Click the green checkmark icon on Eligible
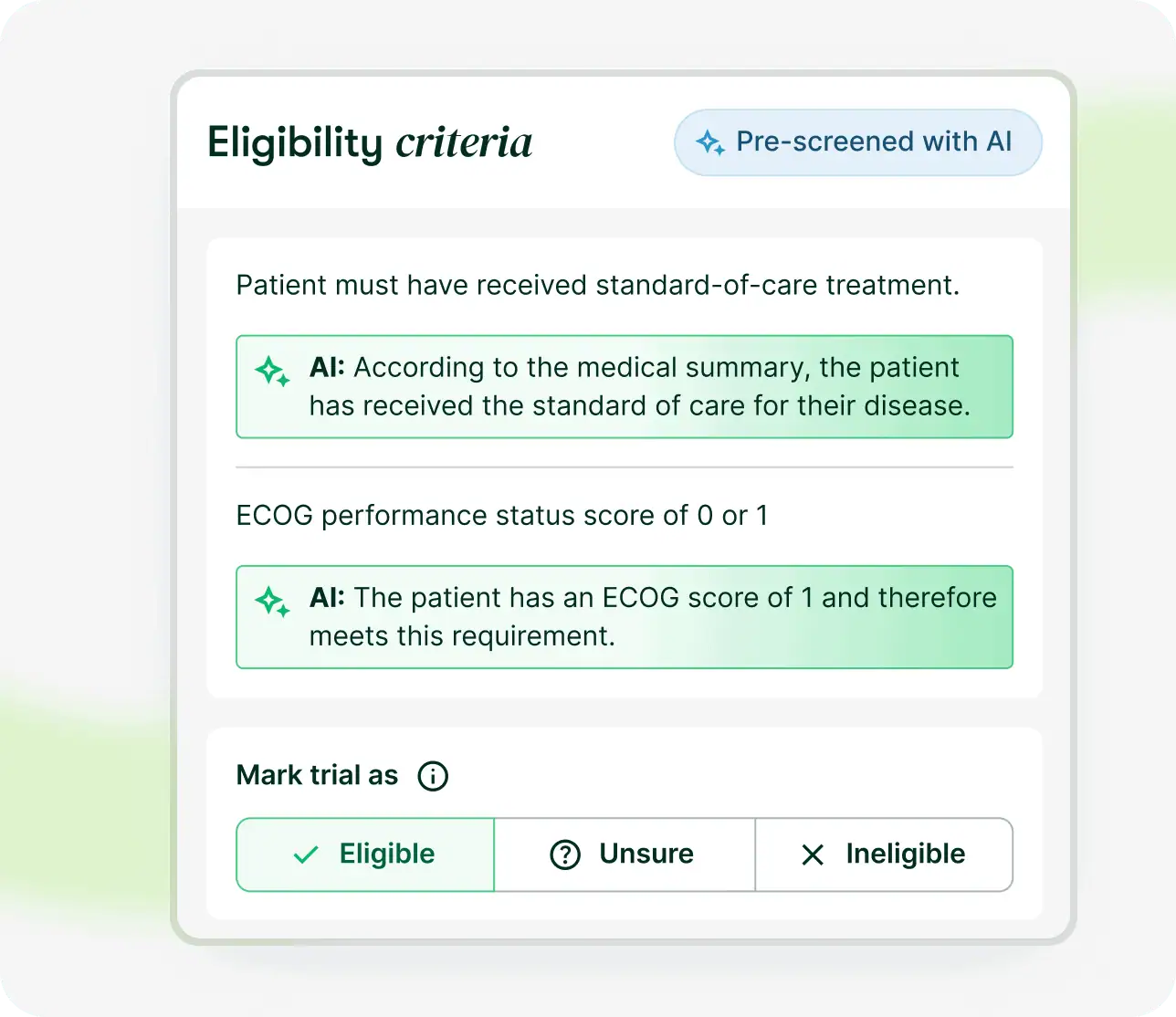This screenshot has width=1176, height=1017. pyautogui.click(x=306, y=854)
